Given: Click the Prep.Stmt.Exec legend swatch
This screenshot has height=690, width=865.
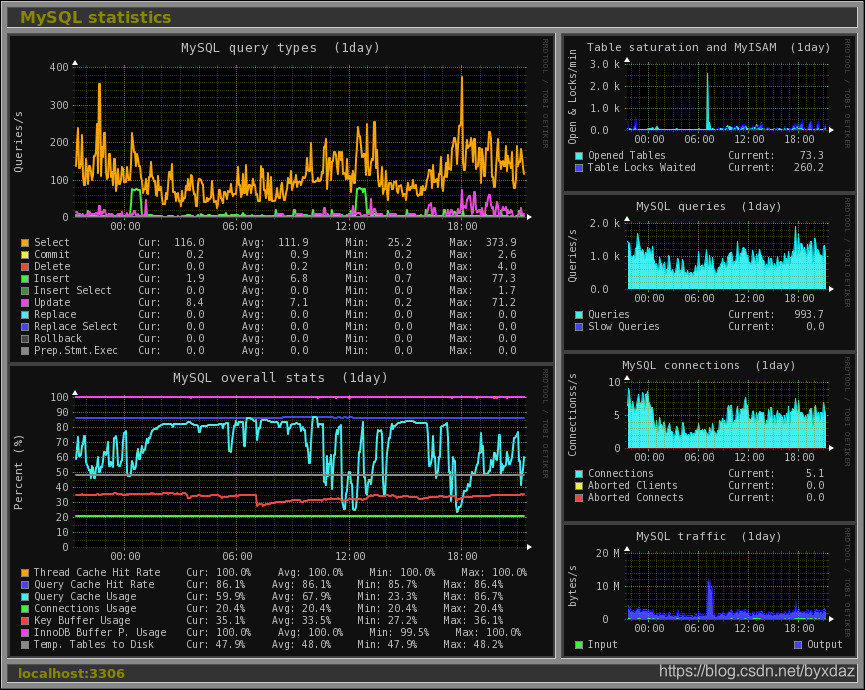Looking at the screenshot, I should (x=25, y=351).
